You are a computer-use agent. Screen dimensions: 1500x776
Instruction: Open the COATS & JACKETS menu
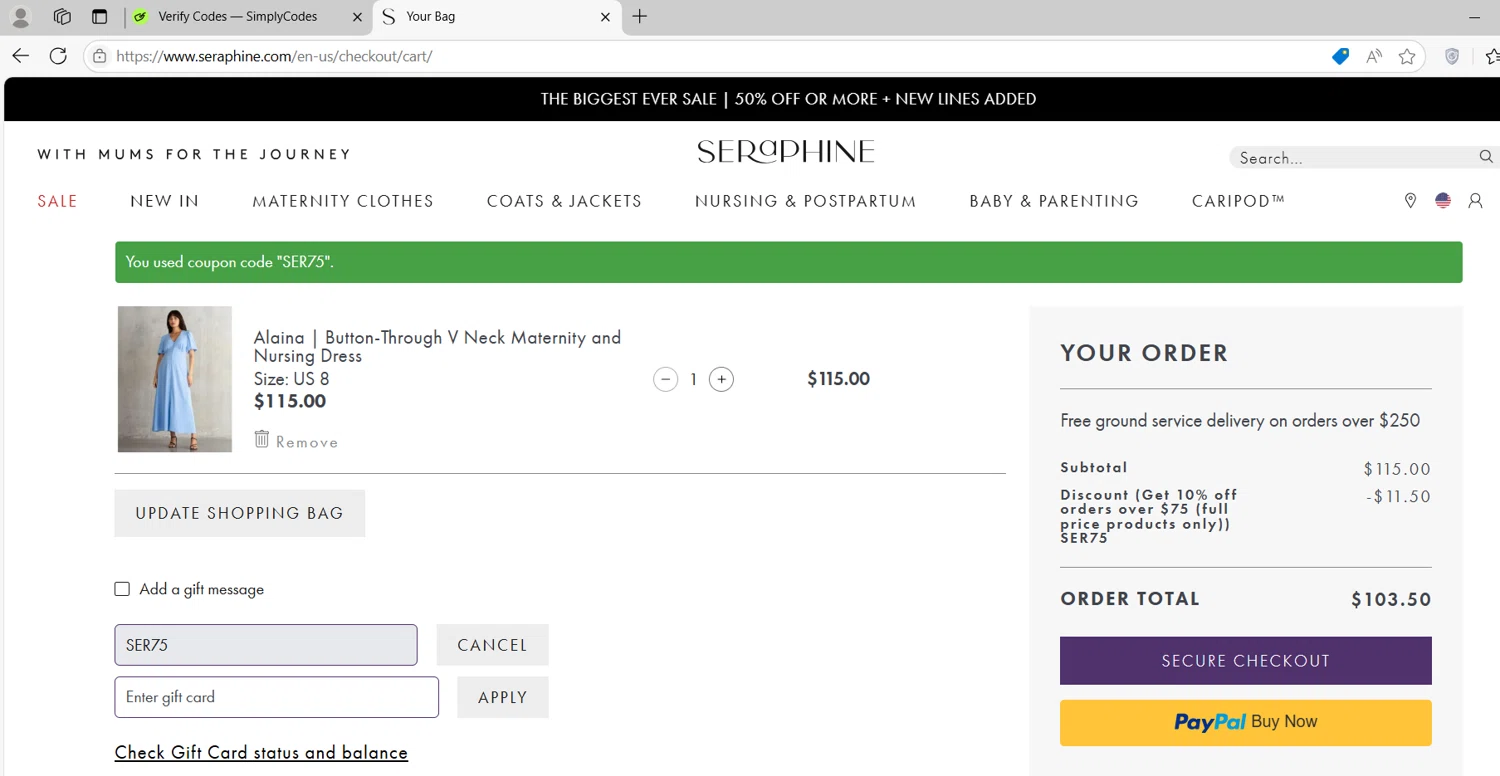[x=564, y=201]
